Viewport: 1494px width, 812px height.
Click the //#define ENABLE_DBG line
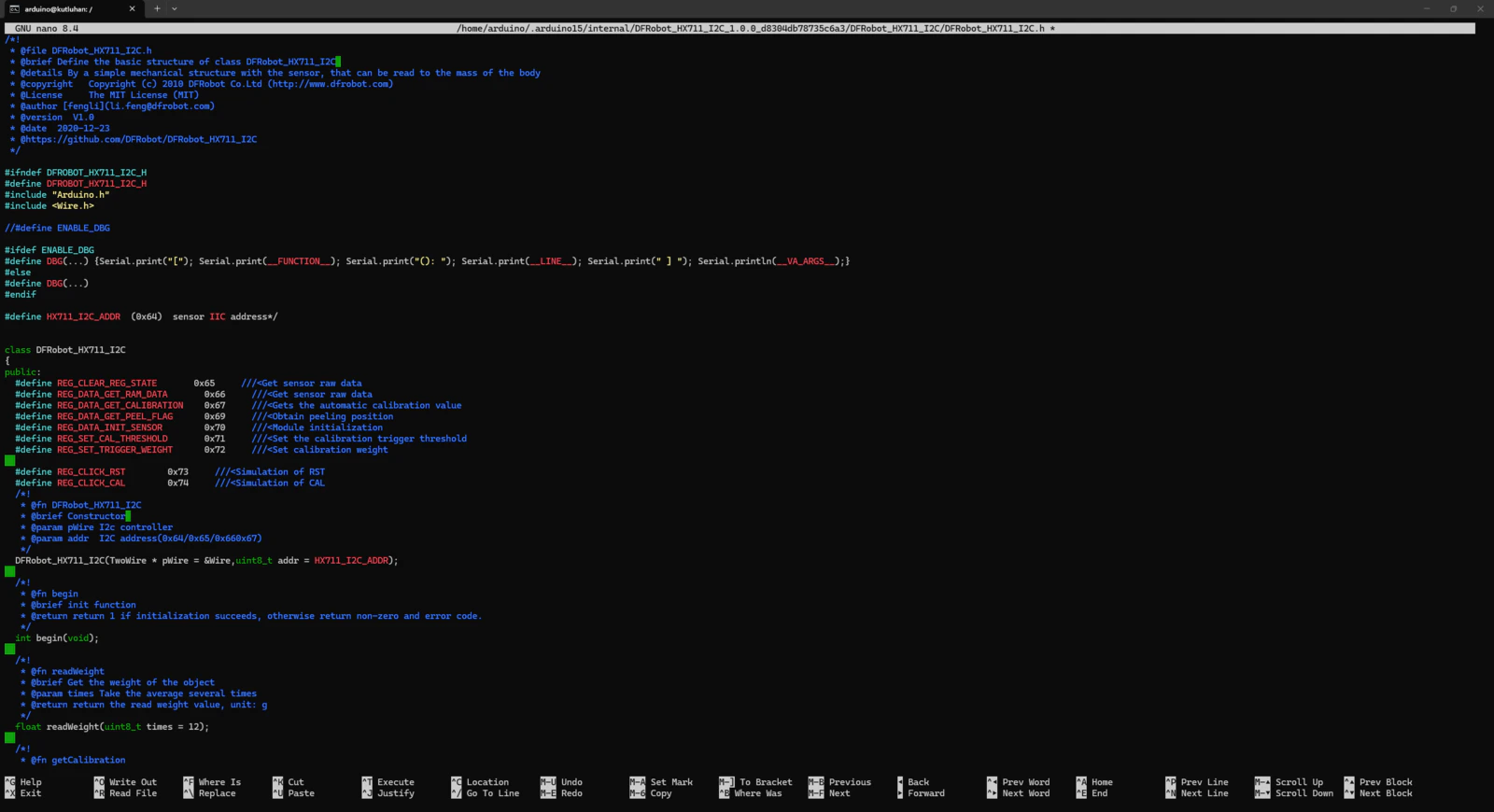click(x=57, y=228)
